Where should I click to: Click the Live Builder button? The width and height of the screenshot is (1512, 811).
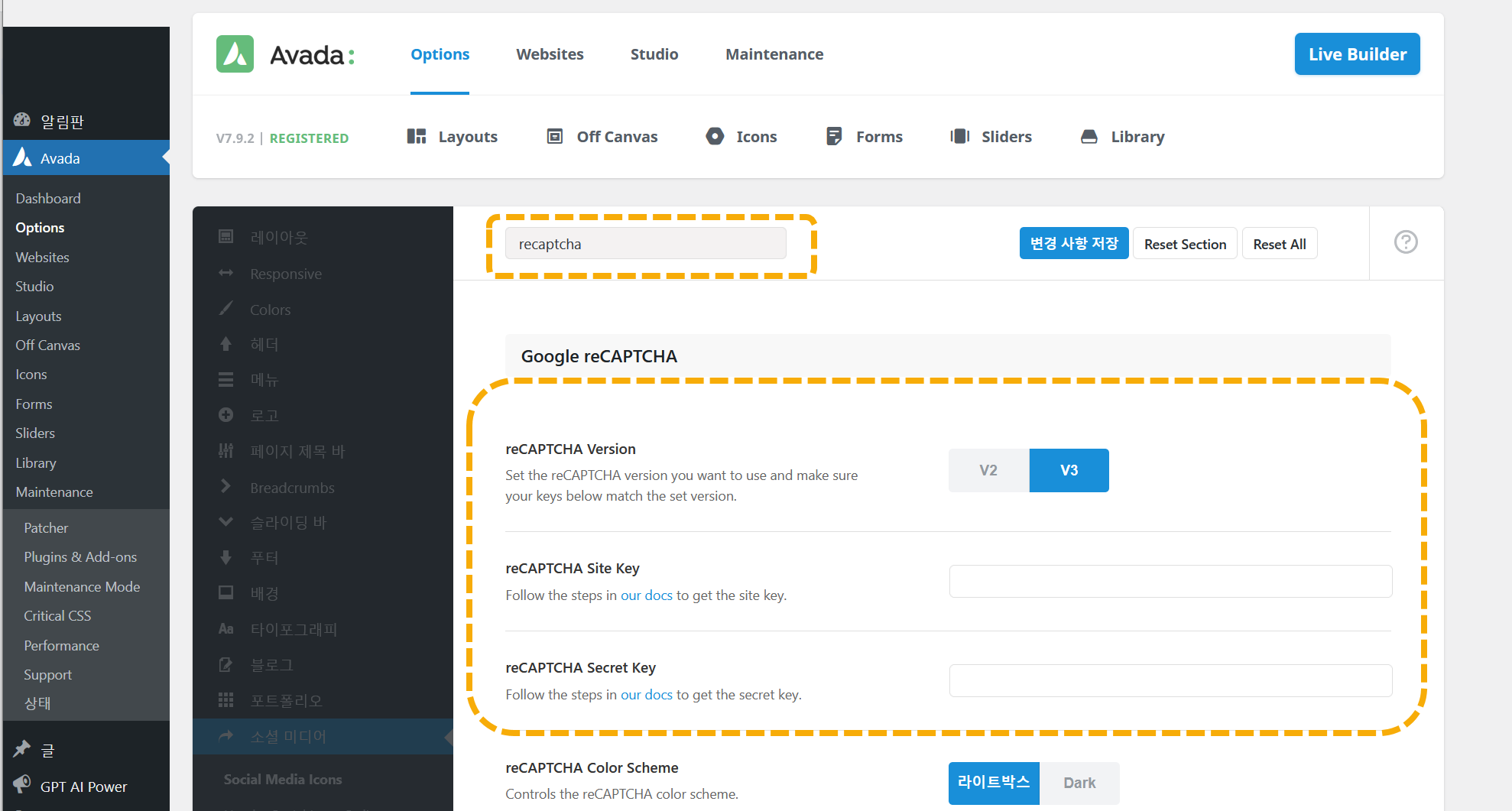point(1357,54)
